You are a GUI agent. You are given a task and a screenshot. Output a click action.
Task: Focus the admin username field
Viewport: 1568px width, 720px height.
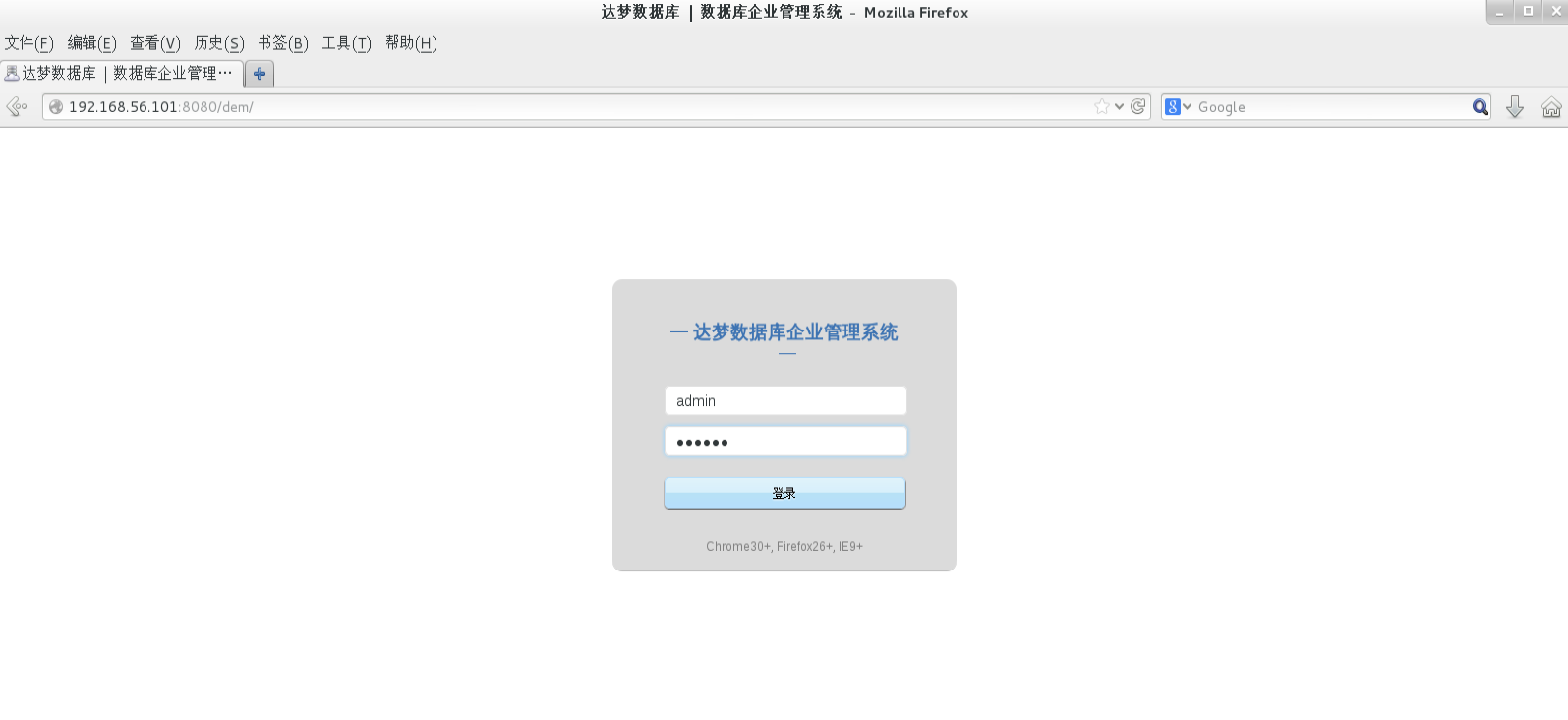coord(785,400)
